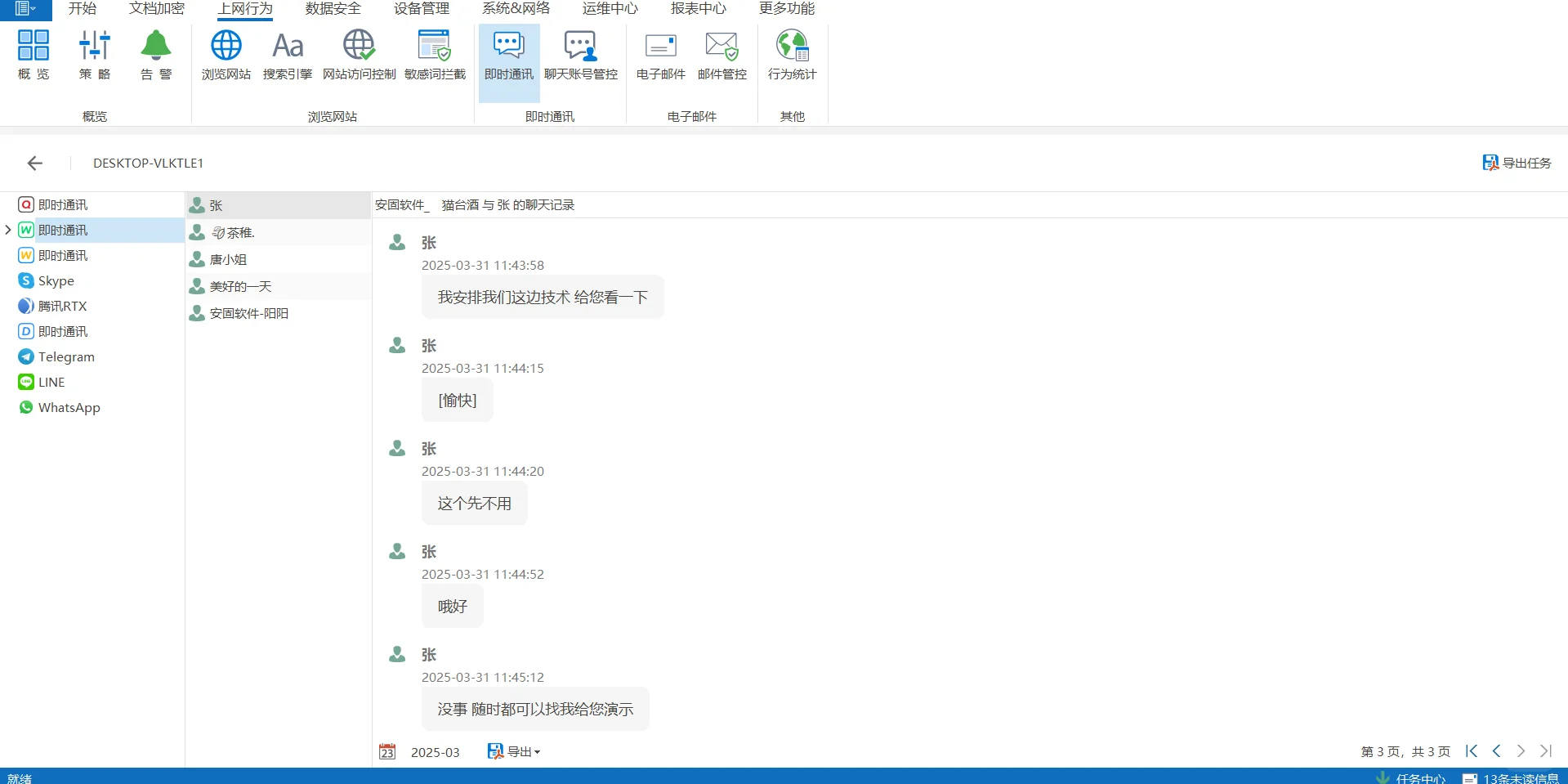Select Telegram in the sidebar
Viewport: 1568px width, 784px height.
click(66, 356)
